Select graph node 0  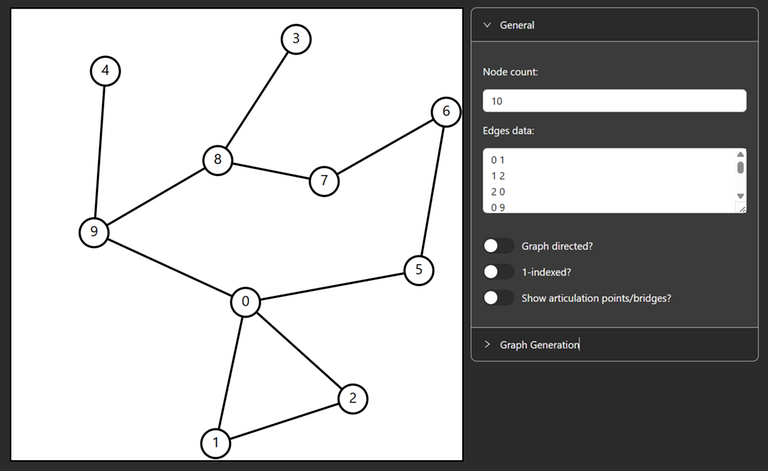click(x=245, y=302)
